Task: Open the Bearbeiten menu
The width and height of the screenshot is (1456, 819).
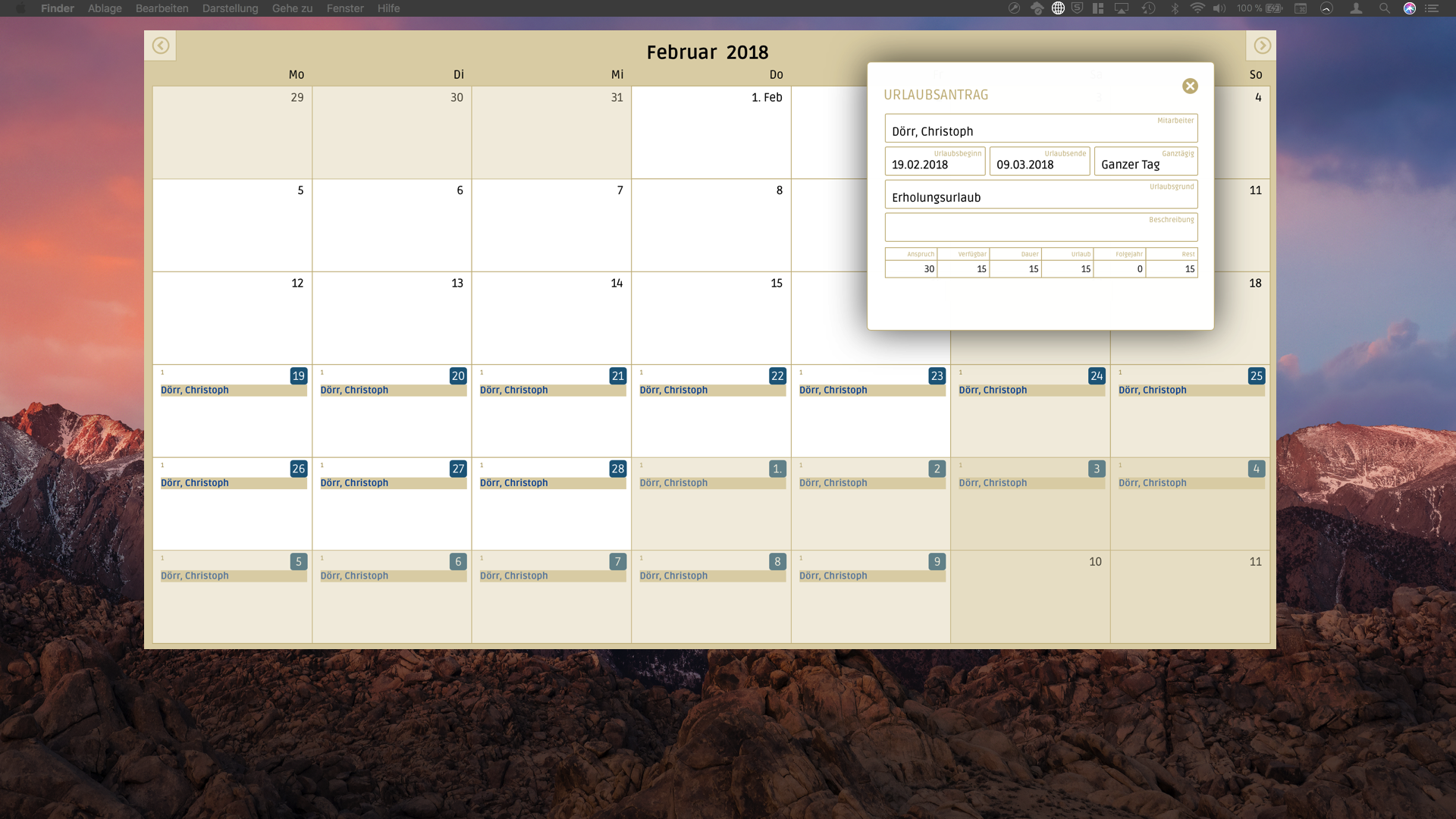Action: click(162, 8)
